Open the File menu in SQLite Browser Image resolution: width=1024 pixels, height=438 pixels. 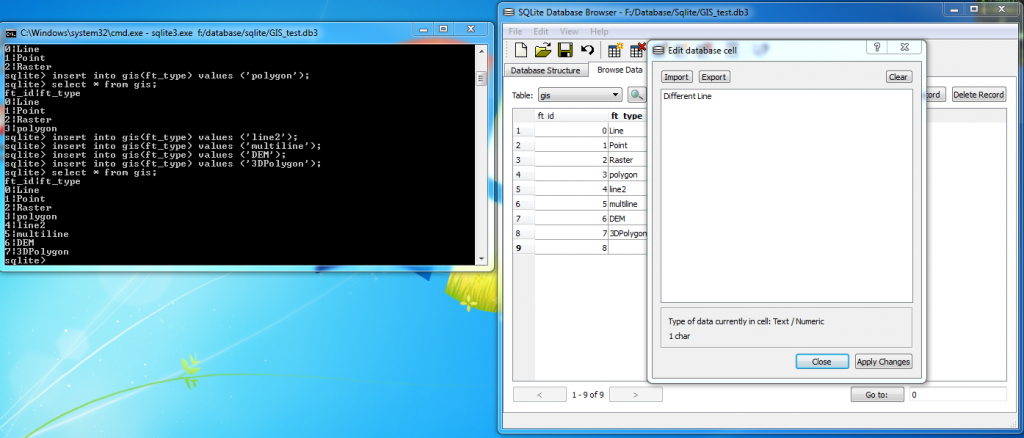(x=515, y=31)
